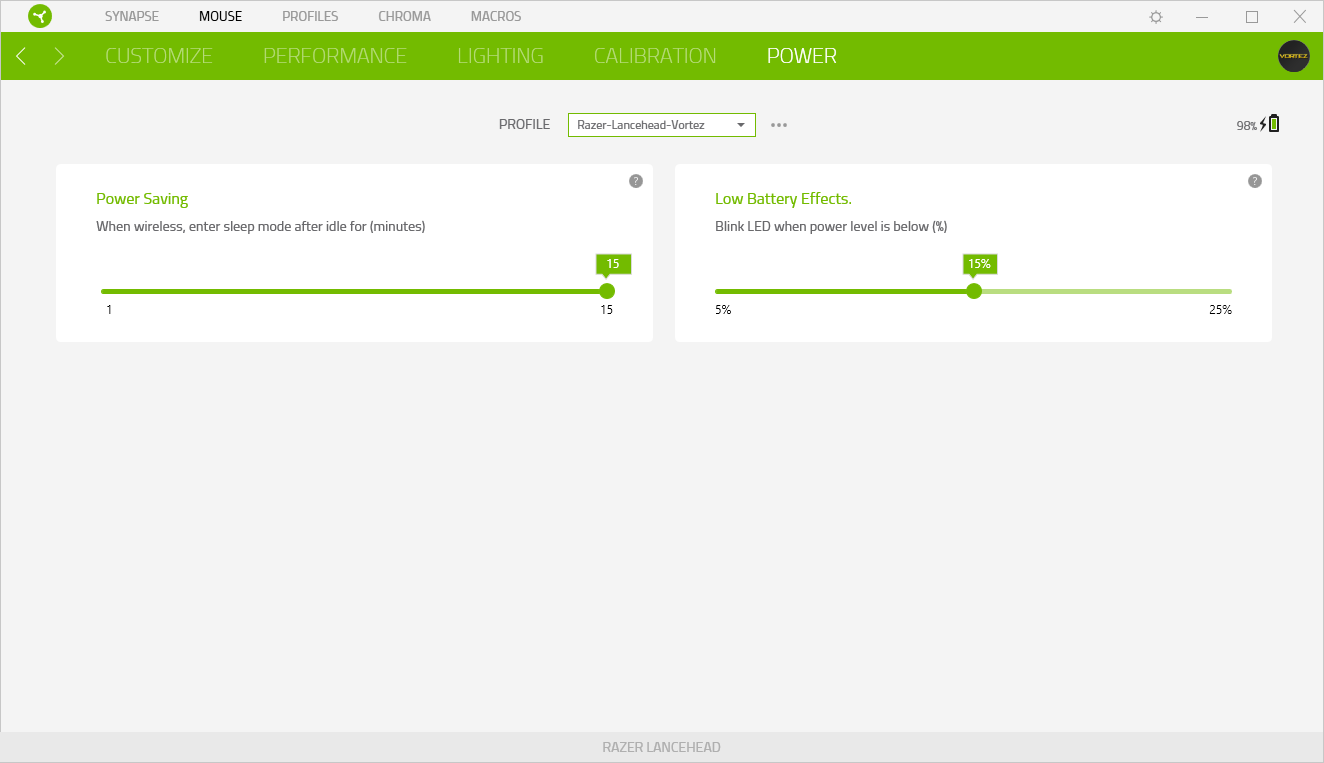Click the low battery slider track near 25%
The image size is (1324, 763).
click(x=1228, y=291)
